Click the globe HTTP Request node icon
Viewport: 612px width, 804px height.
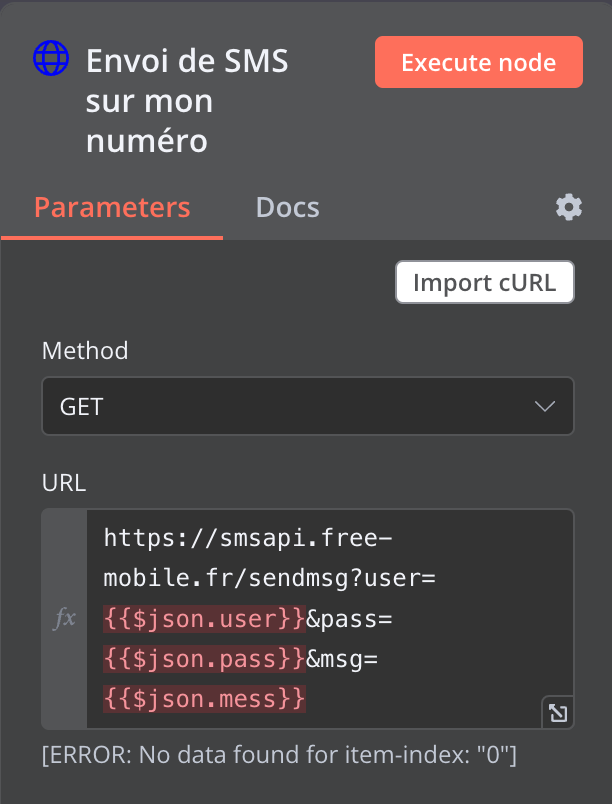50,60
